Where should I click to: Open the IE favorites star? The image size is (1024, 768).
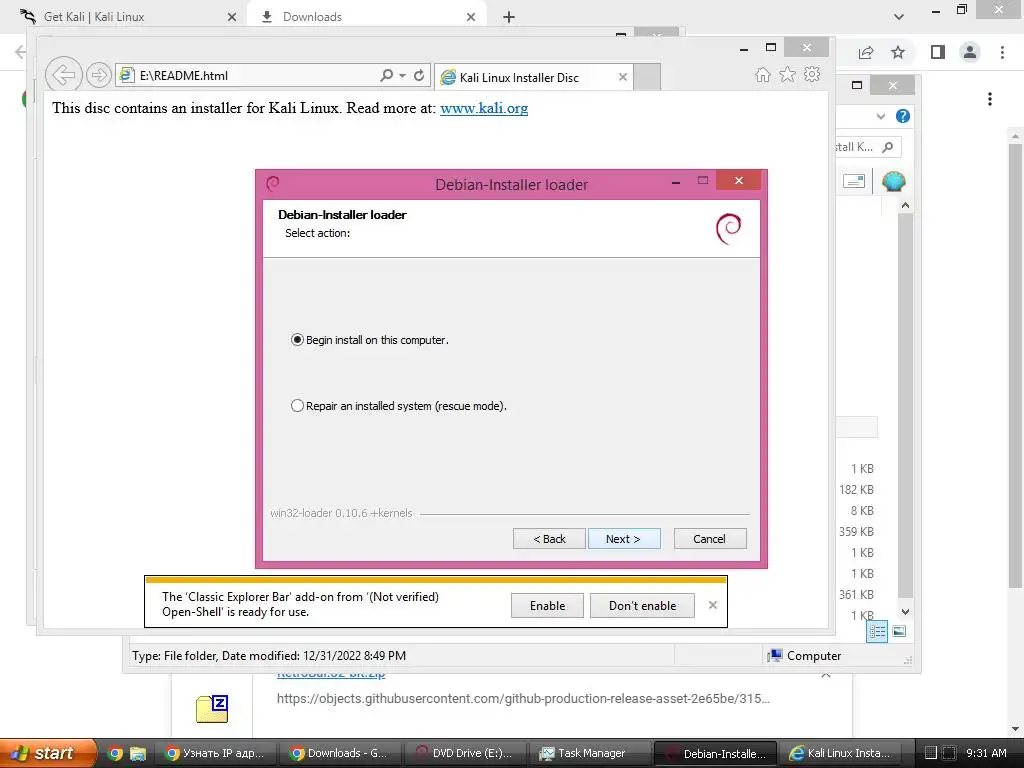coord(788,74)
